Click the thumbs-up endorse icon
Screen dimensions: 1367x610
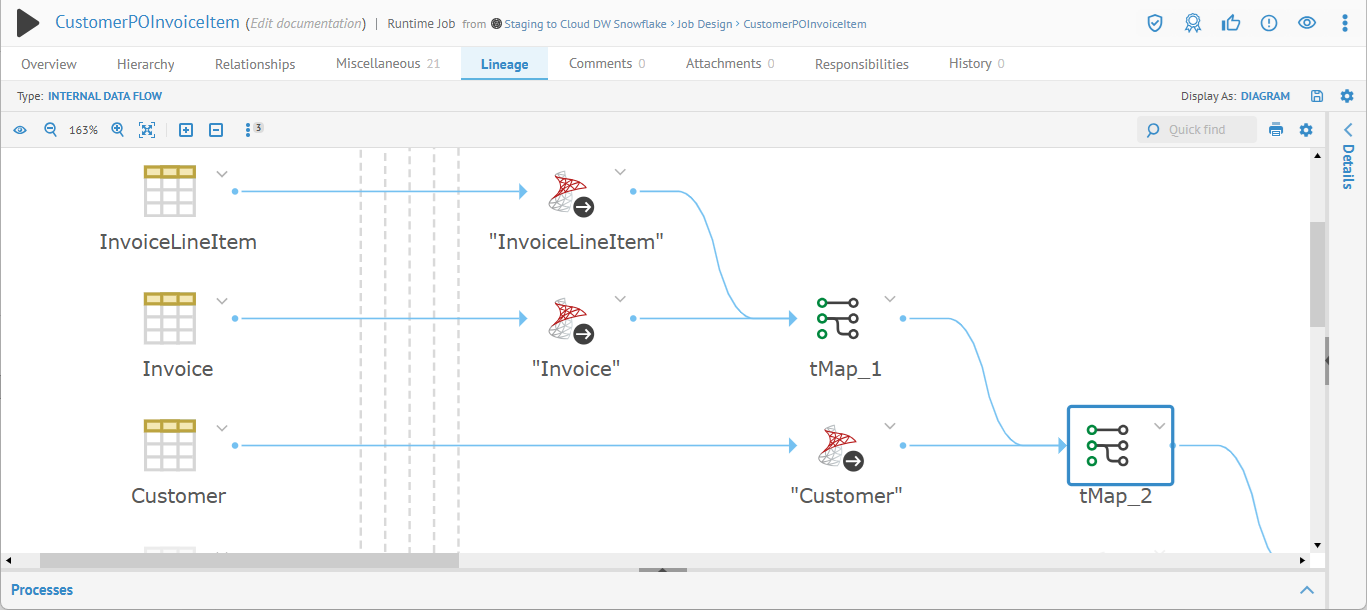click(1231, 23)
